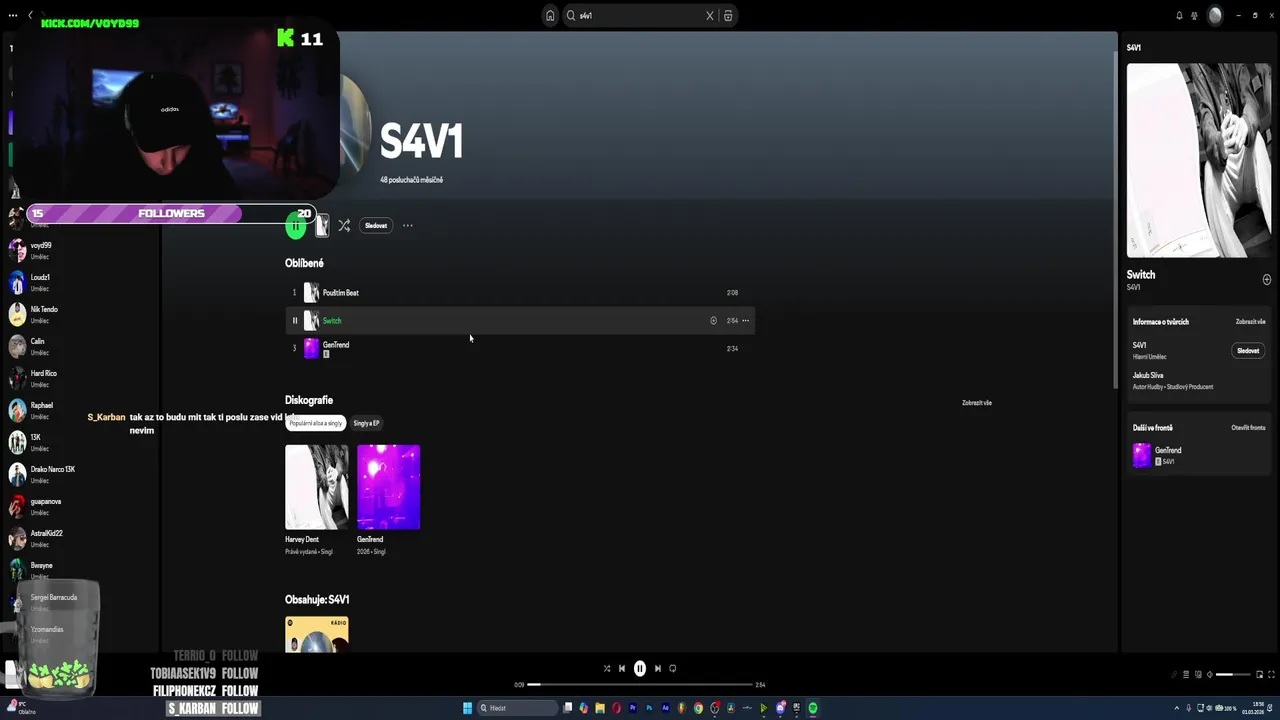Screen dimensions: 1280x720
Task: Follow S4V1 in credits section
Action: (1248, 351)
